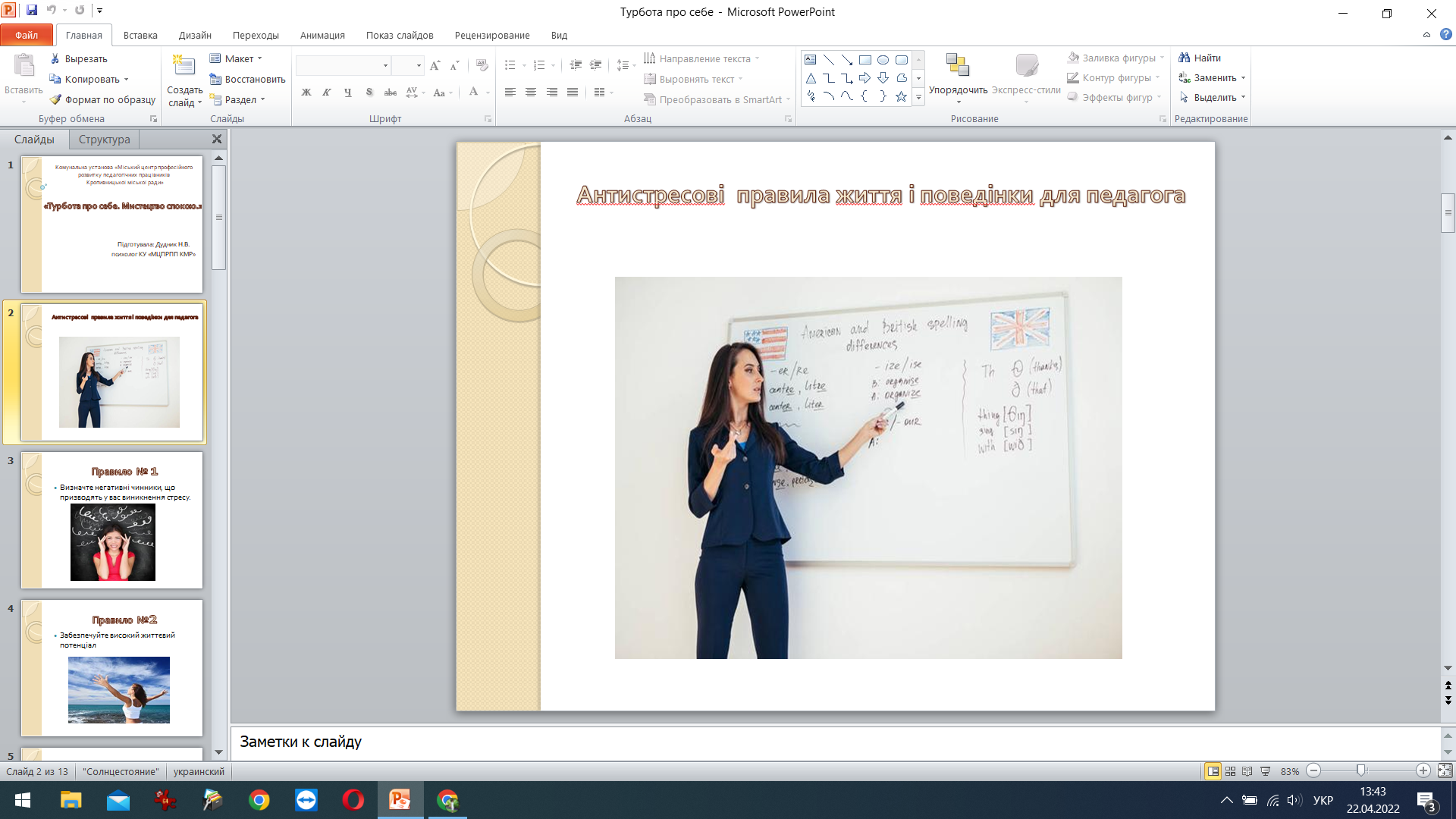Switch to Reading view in status bar

tap(1247, 771)
